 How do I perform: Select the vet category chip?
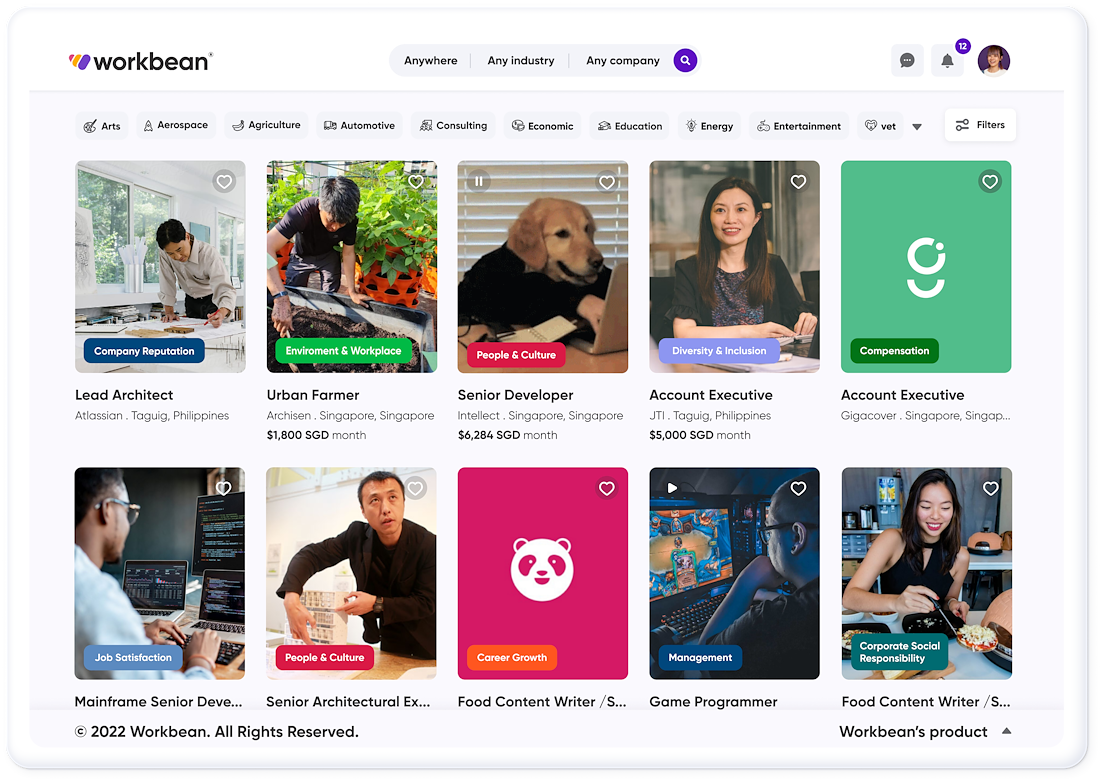tap(880, 126)
